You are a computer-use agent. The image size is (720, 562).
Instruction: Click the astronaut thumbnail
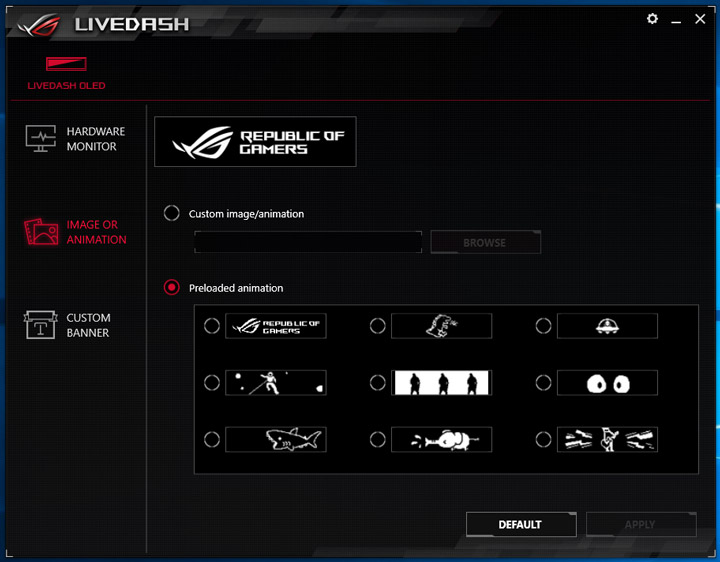(x=276, y=382)
